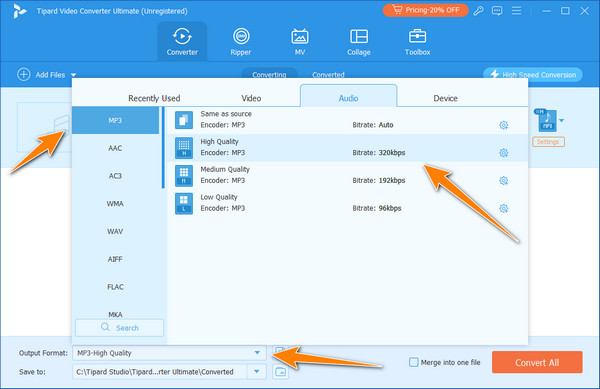Select AC3 in format list

tap(115, 176)
